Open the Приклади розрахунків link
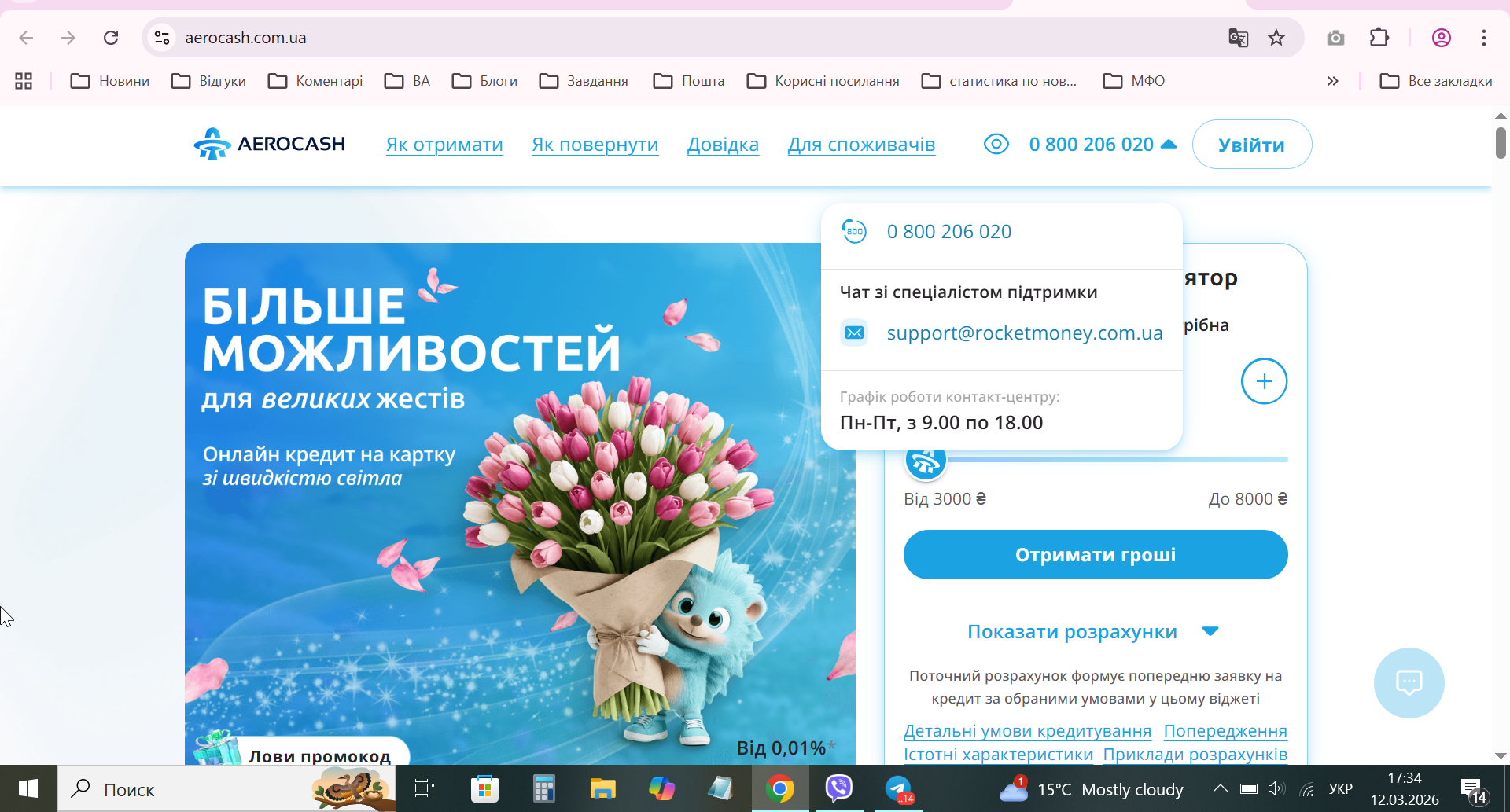This screenshot has width=1510, height=812. (1195, 755)
